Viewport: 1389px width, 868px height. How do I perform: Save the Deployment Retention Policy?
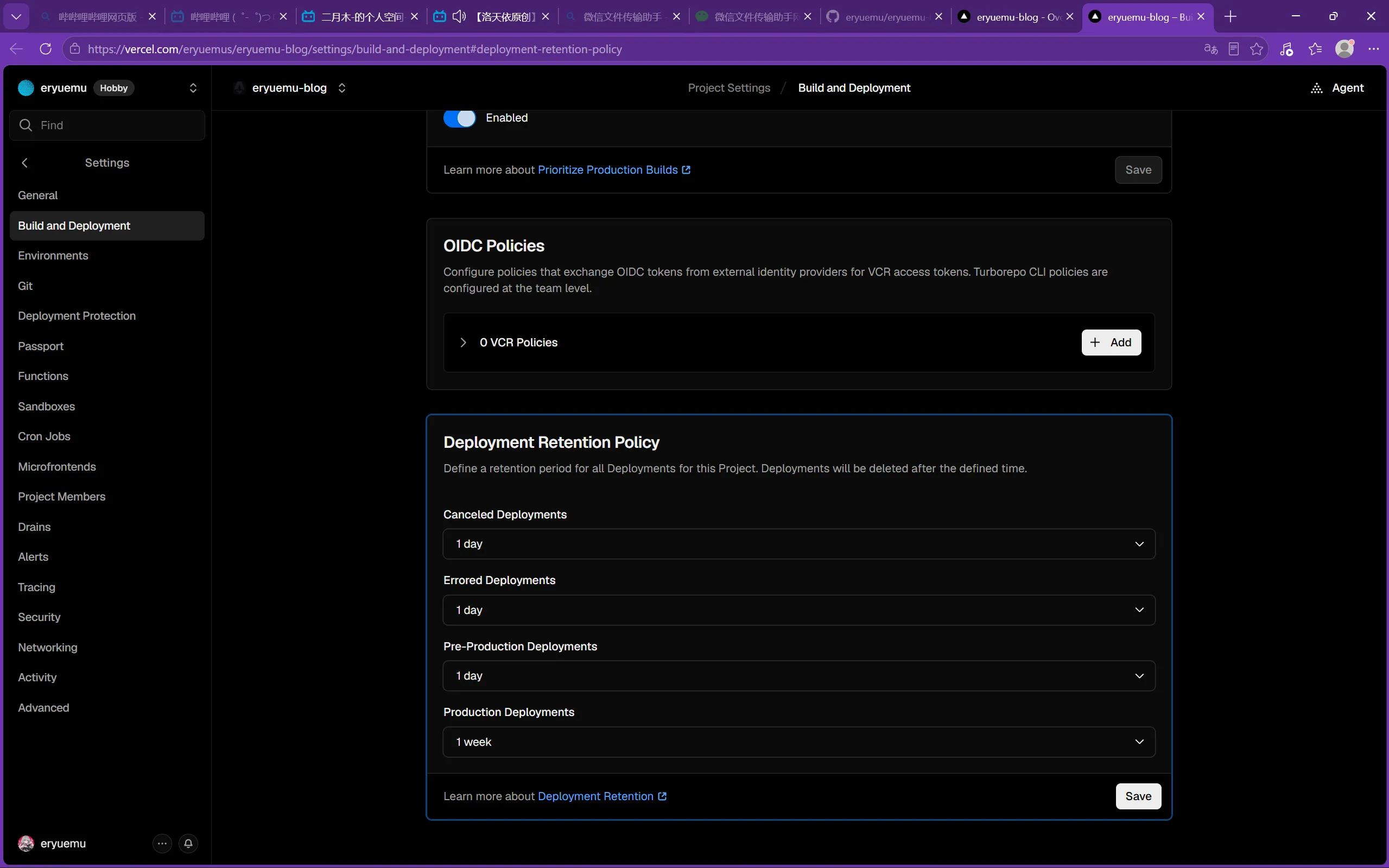pos(1138,796)
